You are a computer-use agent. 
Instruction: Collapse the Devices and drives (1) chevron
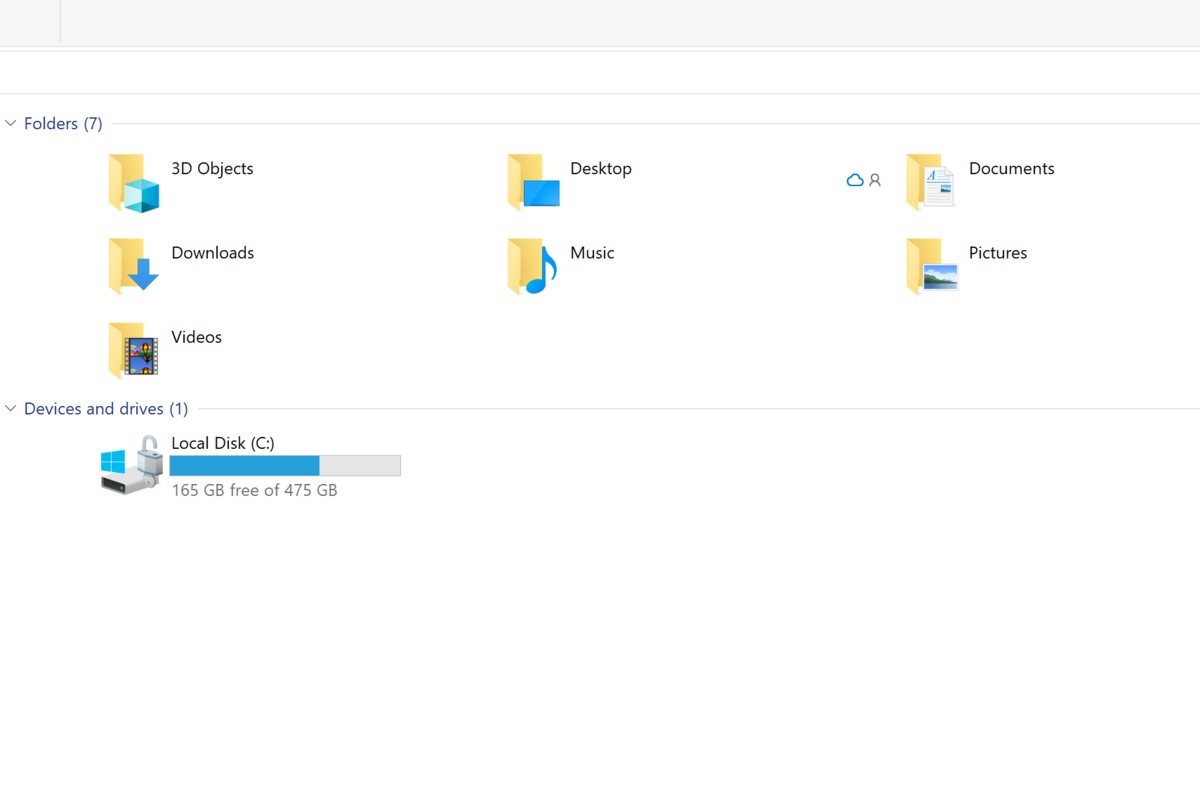pyautogui.click(x=11, y=409)
